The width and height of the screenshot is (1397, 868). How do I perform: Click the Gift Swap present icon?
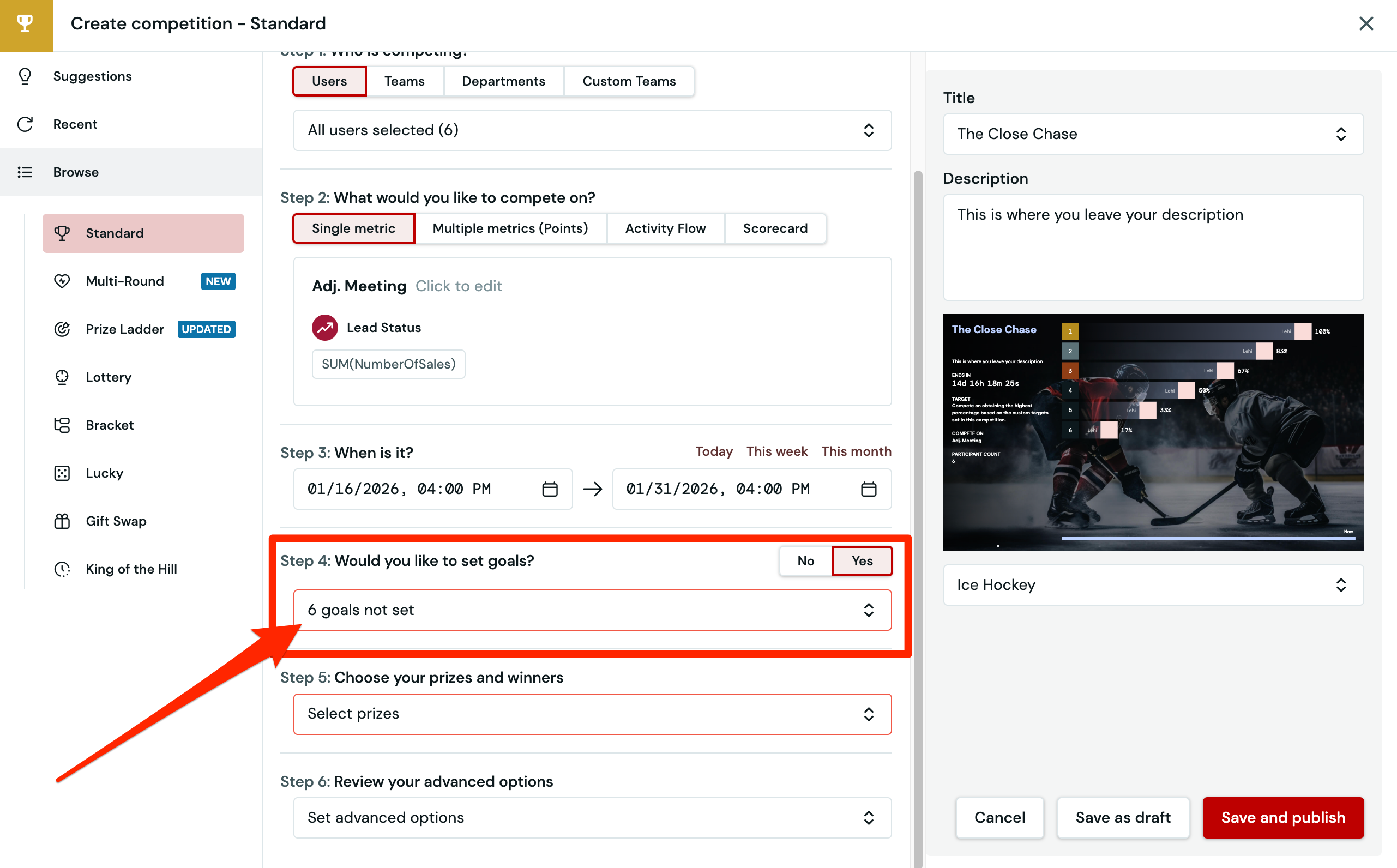click(x=62, y=521)
